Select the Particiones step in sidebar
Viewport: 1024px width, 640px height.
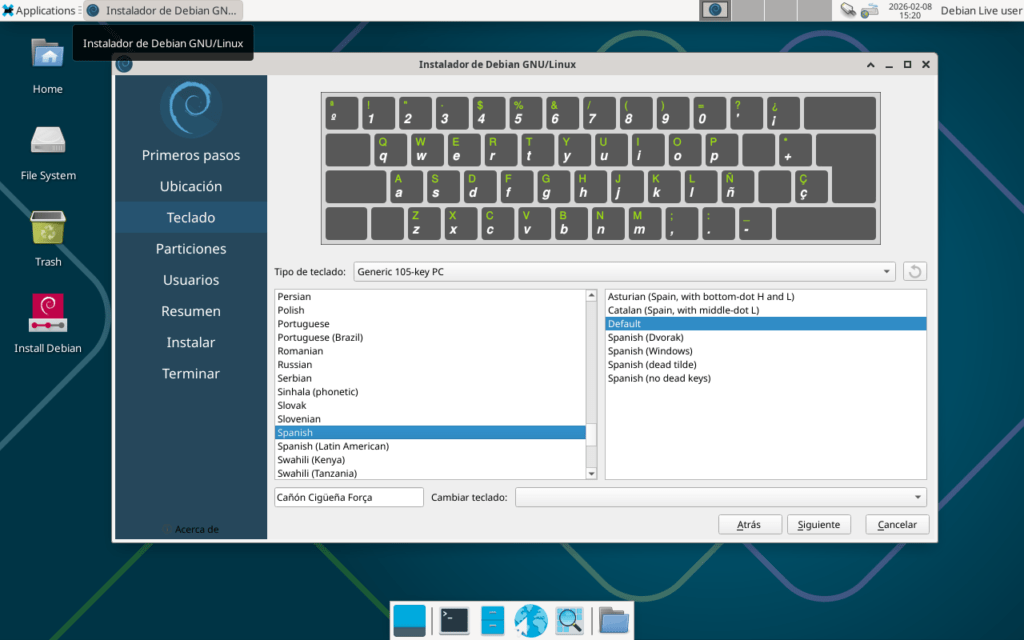pos(191,249)
